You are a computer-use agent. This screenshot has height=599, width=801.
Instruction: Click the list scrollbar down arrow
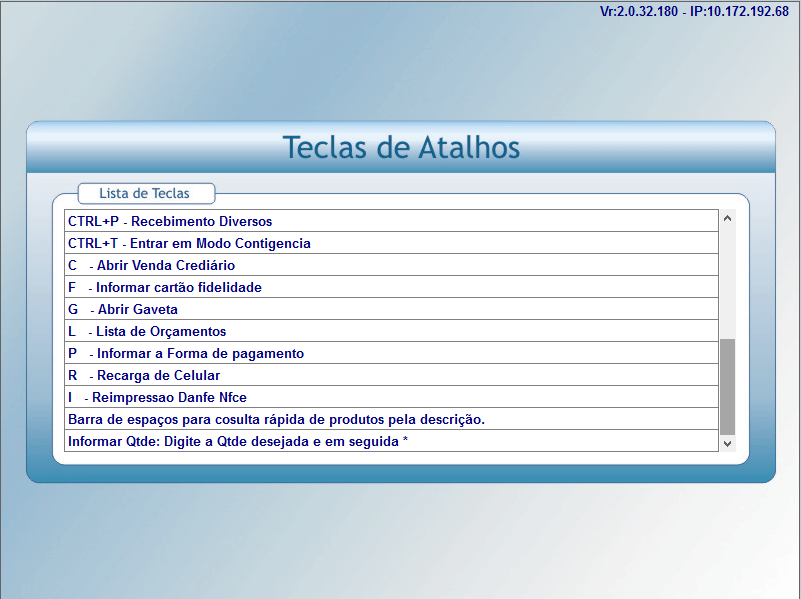point(727,443)
